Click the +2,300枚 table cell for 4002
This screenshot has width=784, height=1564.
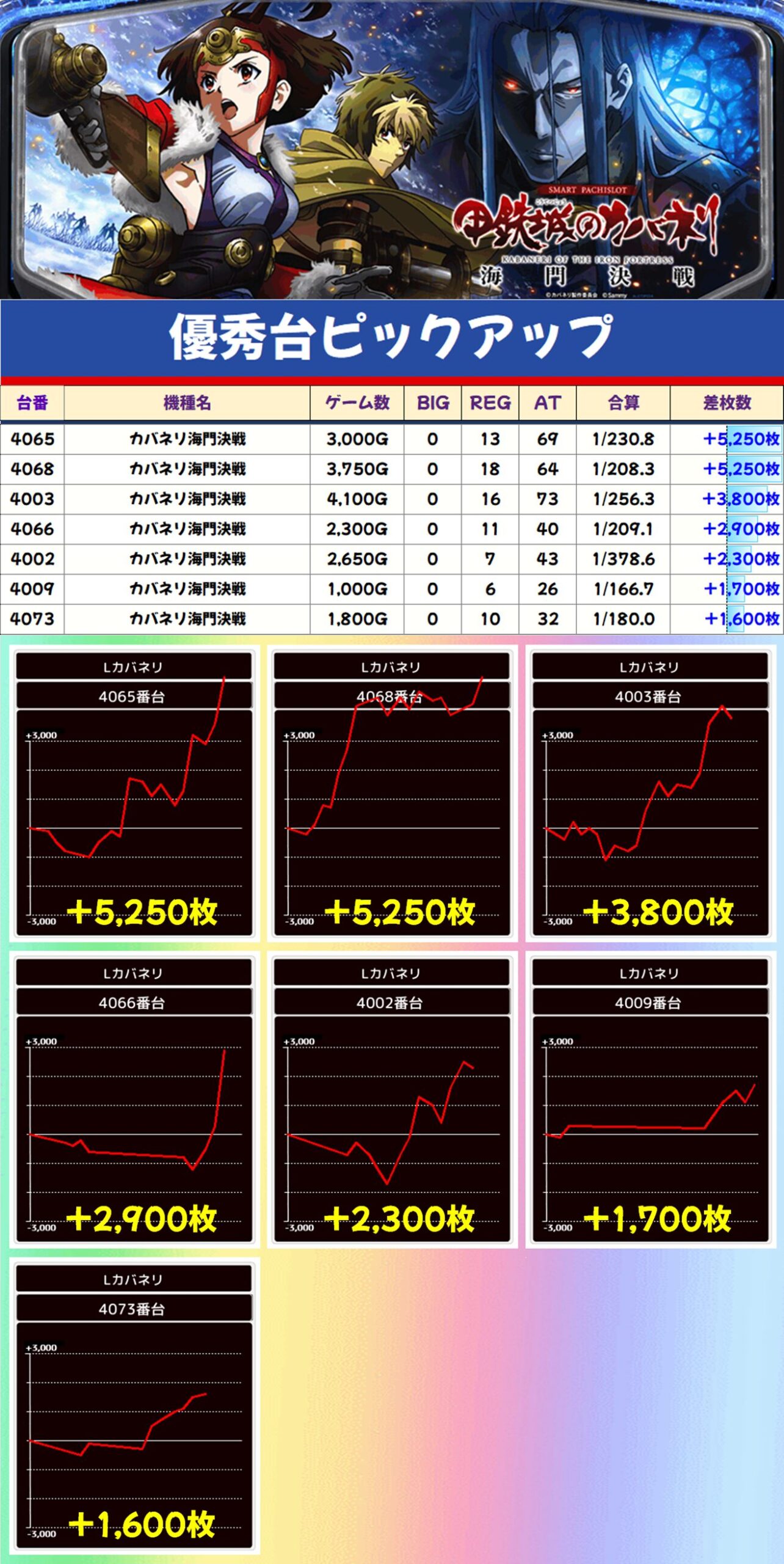727,559
